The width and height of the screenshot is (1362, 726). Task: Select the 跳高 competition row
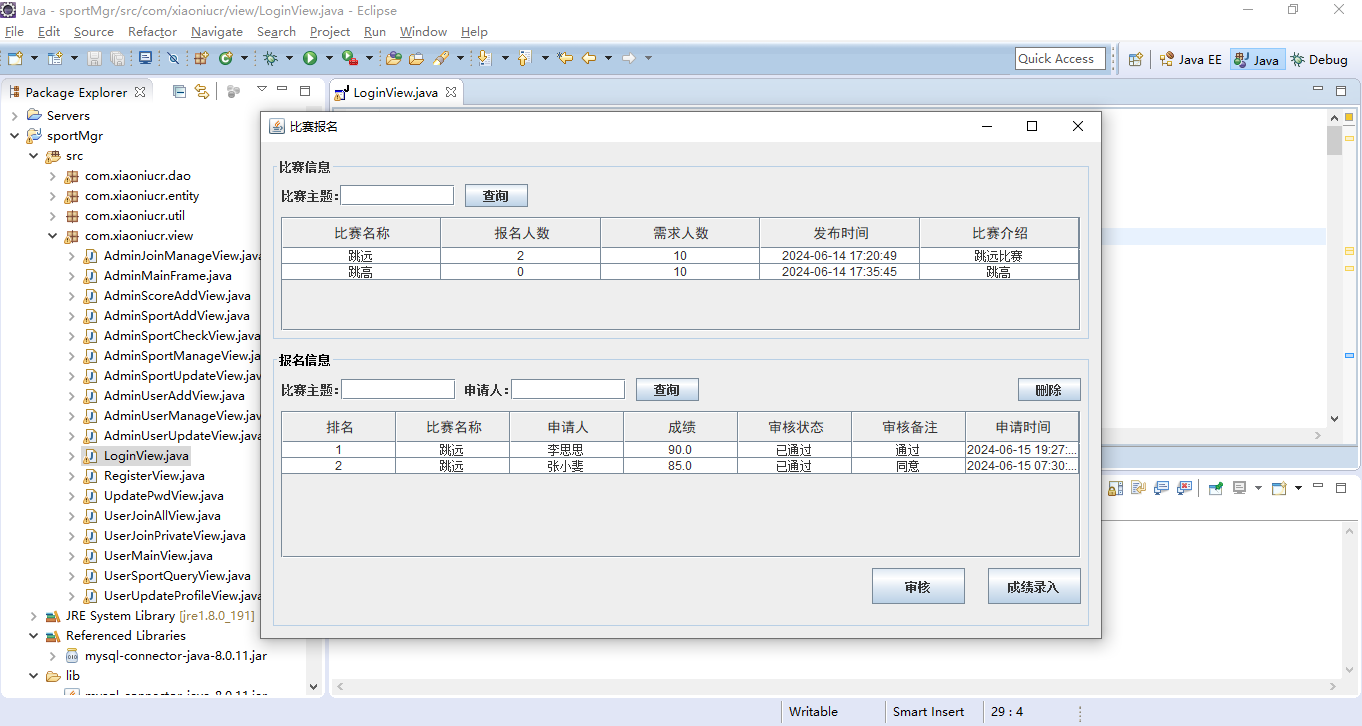[x=680, y=272]
